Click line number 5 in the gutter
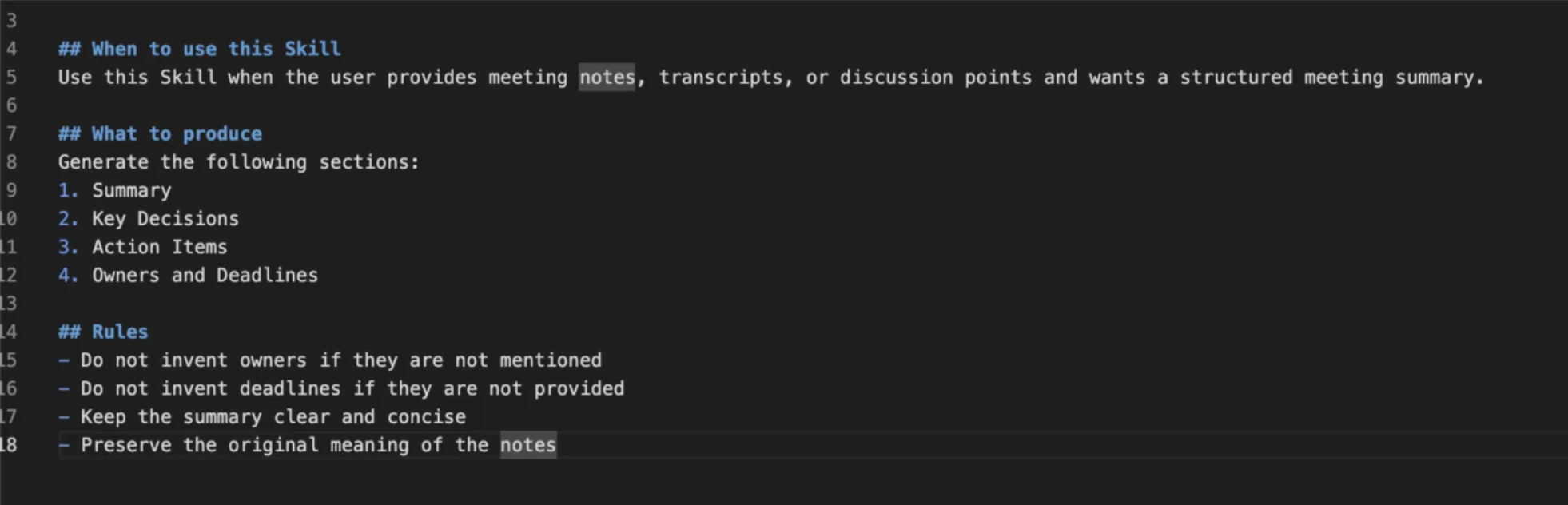This screenshot has height=505, width=1568. pos(11,78)
